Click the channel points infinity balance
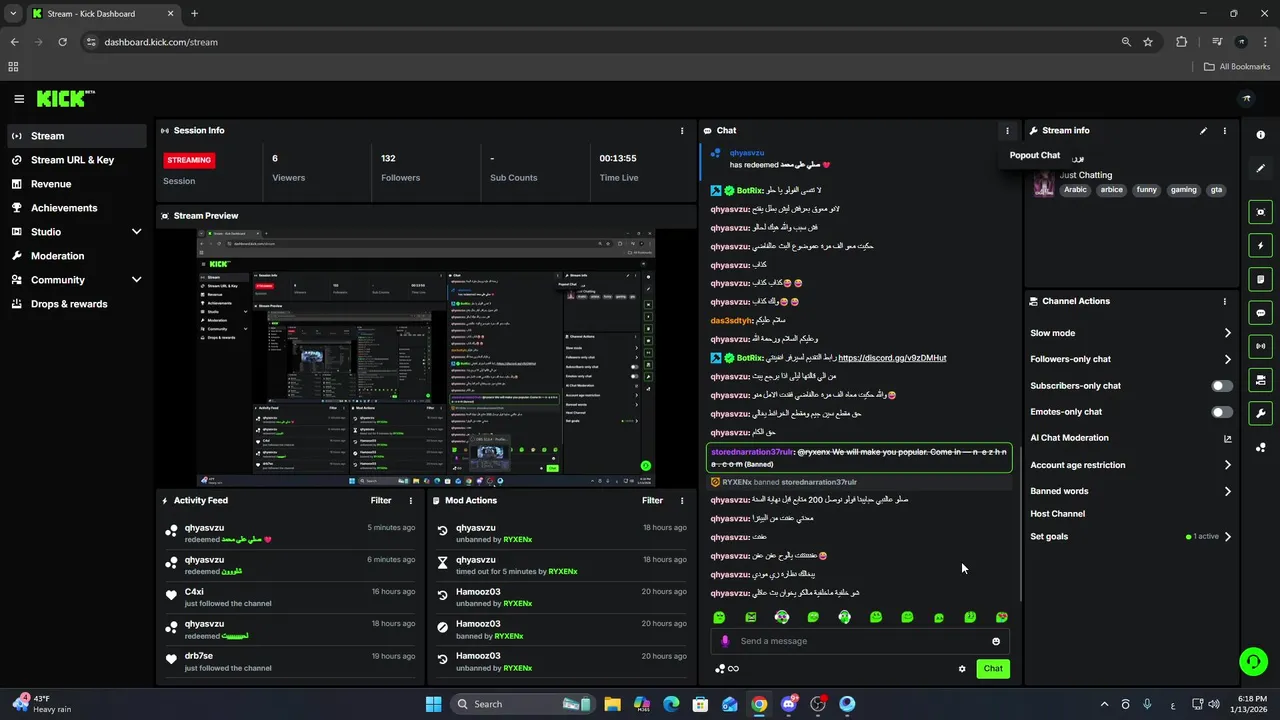Screen dimensions: 1280x720 click(x=727, y=669)
